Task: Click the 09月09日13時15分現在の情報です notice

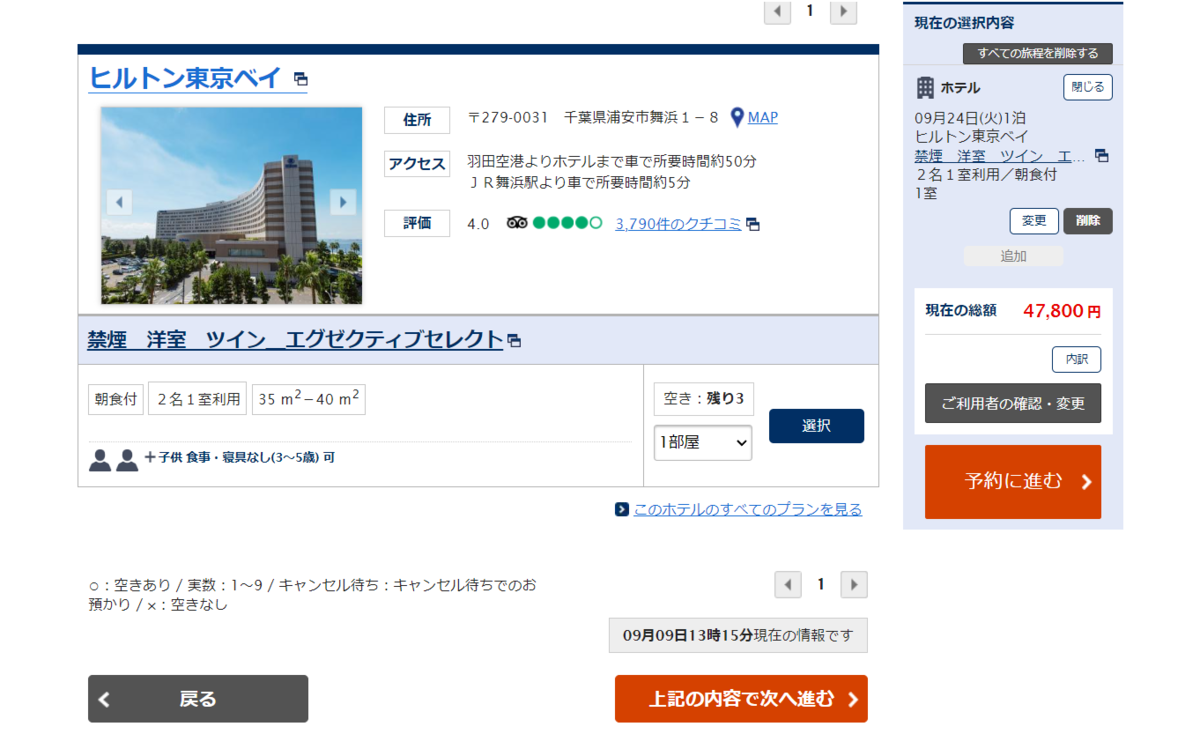Action: 738,635
